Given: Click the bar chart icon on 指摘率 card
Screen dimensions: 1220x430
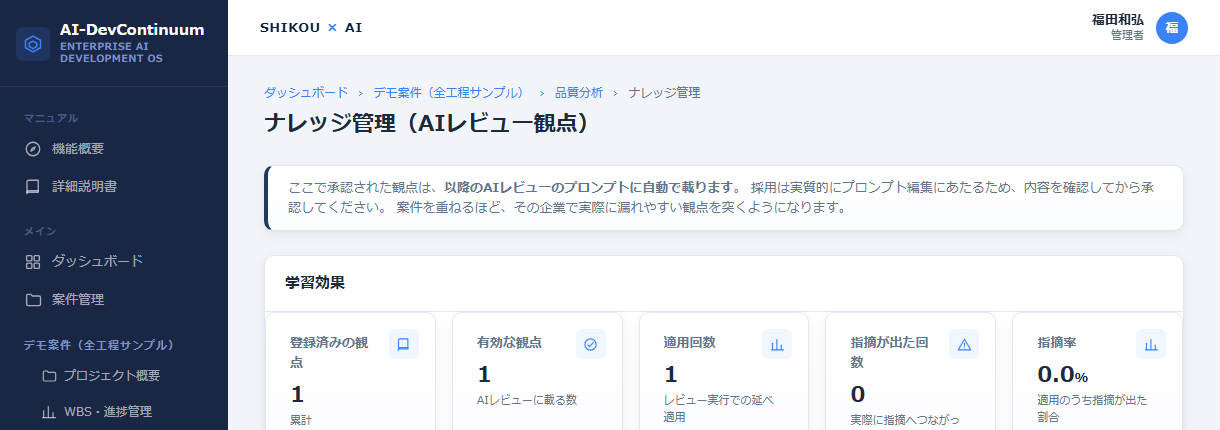Looking at the screenshot, I should point(1151,344).
